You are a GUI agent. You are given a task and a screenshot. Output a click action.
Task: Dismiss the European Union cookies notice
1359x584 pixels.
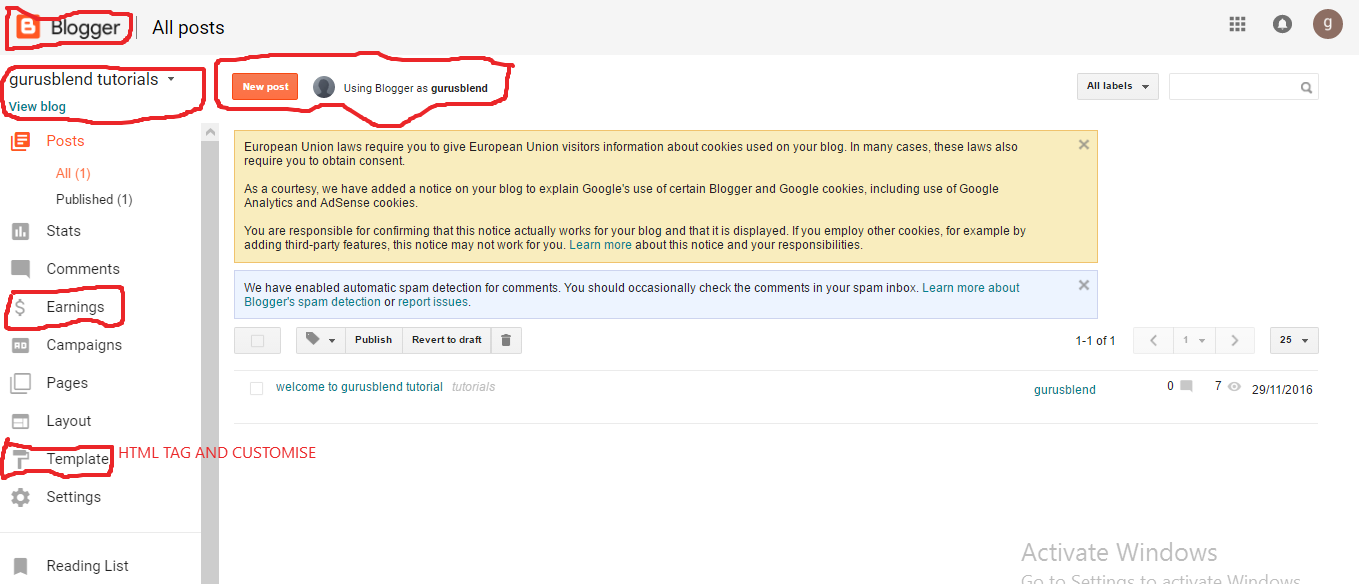[1083, 144]
